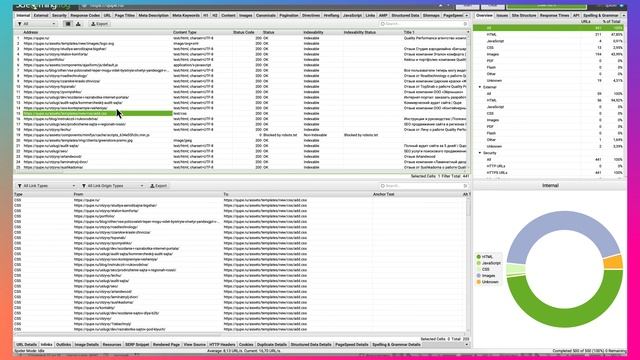Select the HTML row under Internal in the Overview tree
The image size is (640, 360).
click(x=548, y=35)
